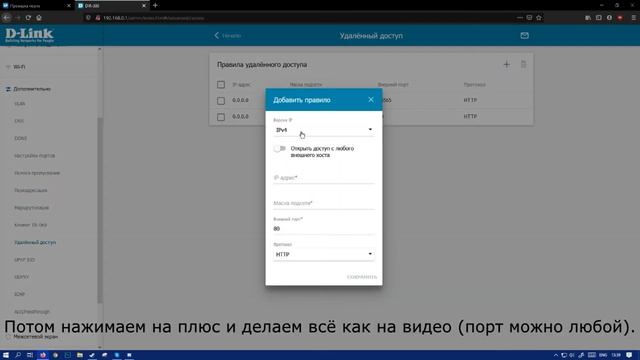
Task: Click the browser back arrow
Action: click(x=7, y=18)
